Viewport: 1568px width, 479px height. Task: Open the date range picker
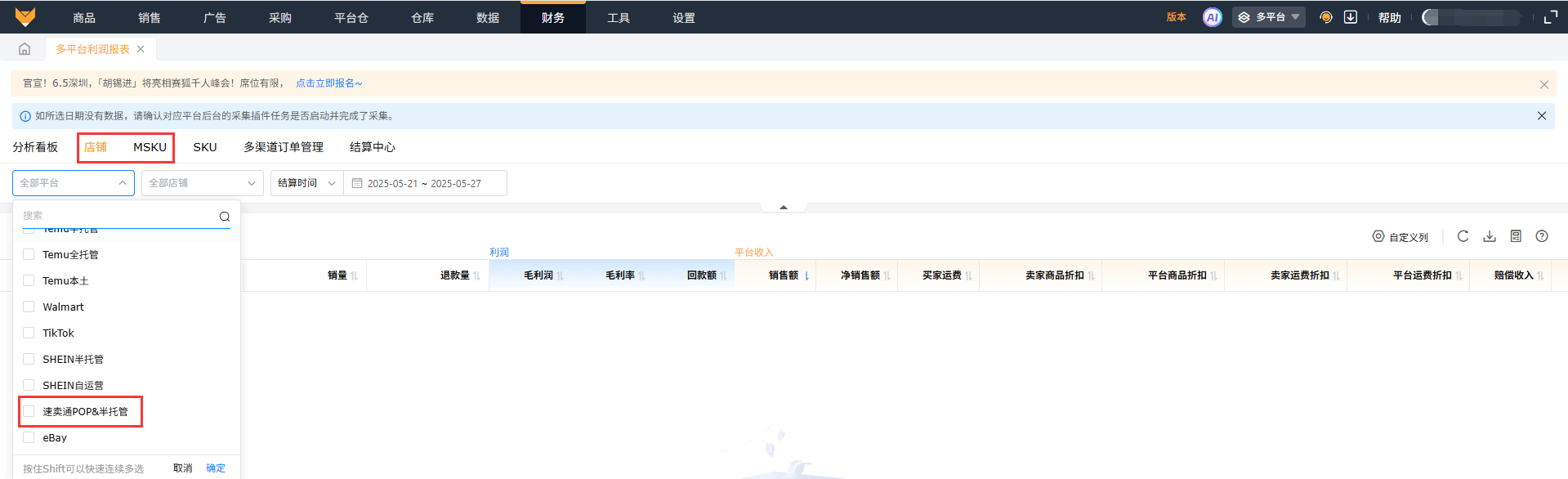click(425, 183)
